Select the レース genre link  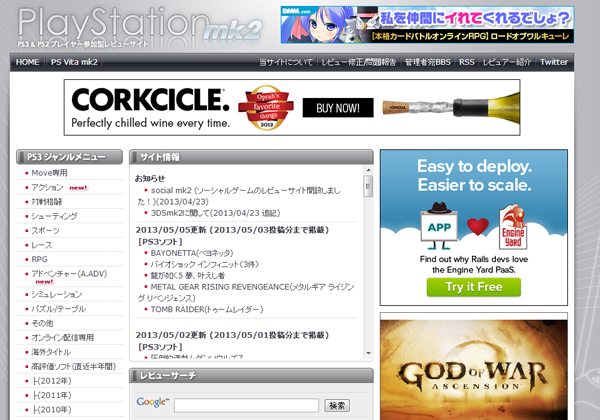pyautogui.click(x=41, y=245)
